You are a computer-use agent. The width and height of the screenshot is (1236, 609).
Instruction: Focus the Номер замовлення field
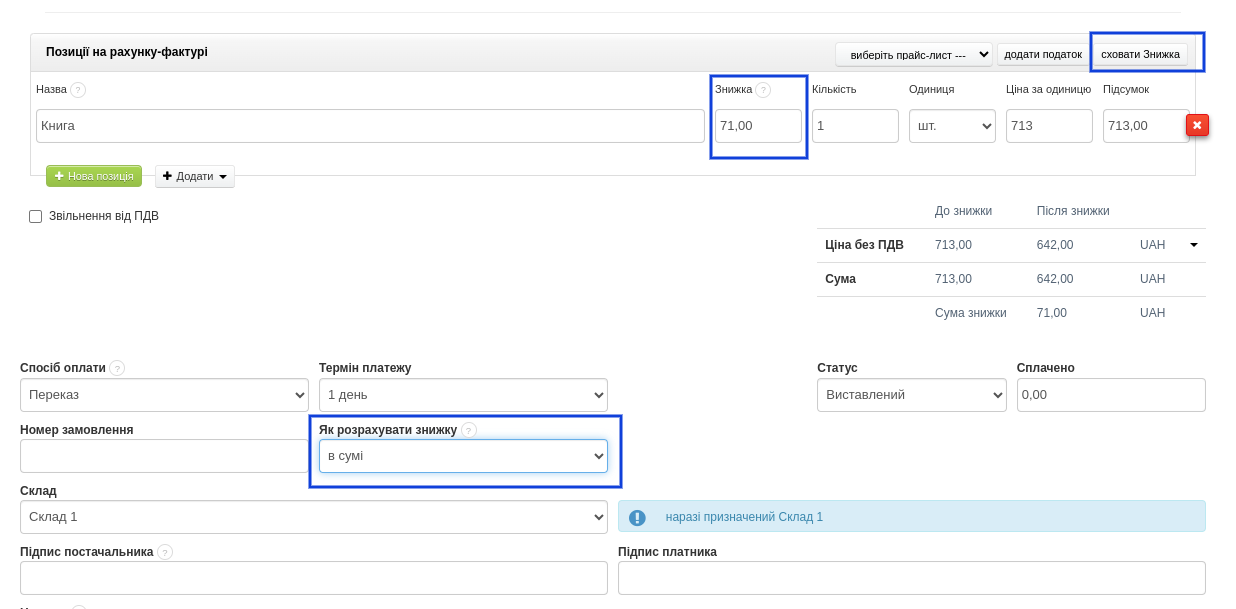(x=164, y=456)
